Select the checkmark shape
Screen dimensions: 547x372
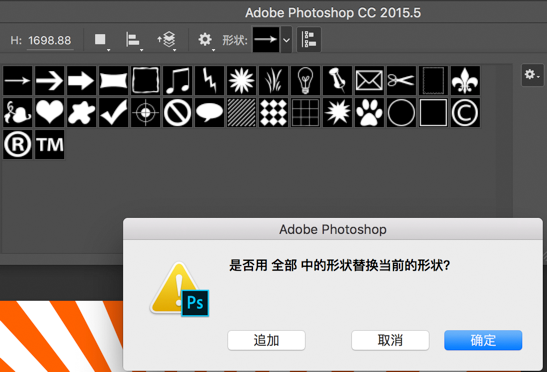(114, 112)
